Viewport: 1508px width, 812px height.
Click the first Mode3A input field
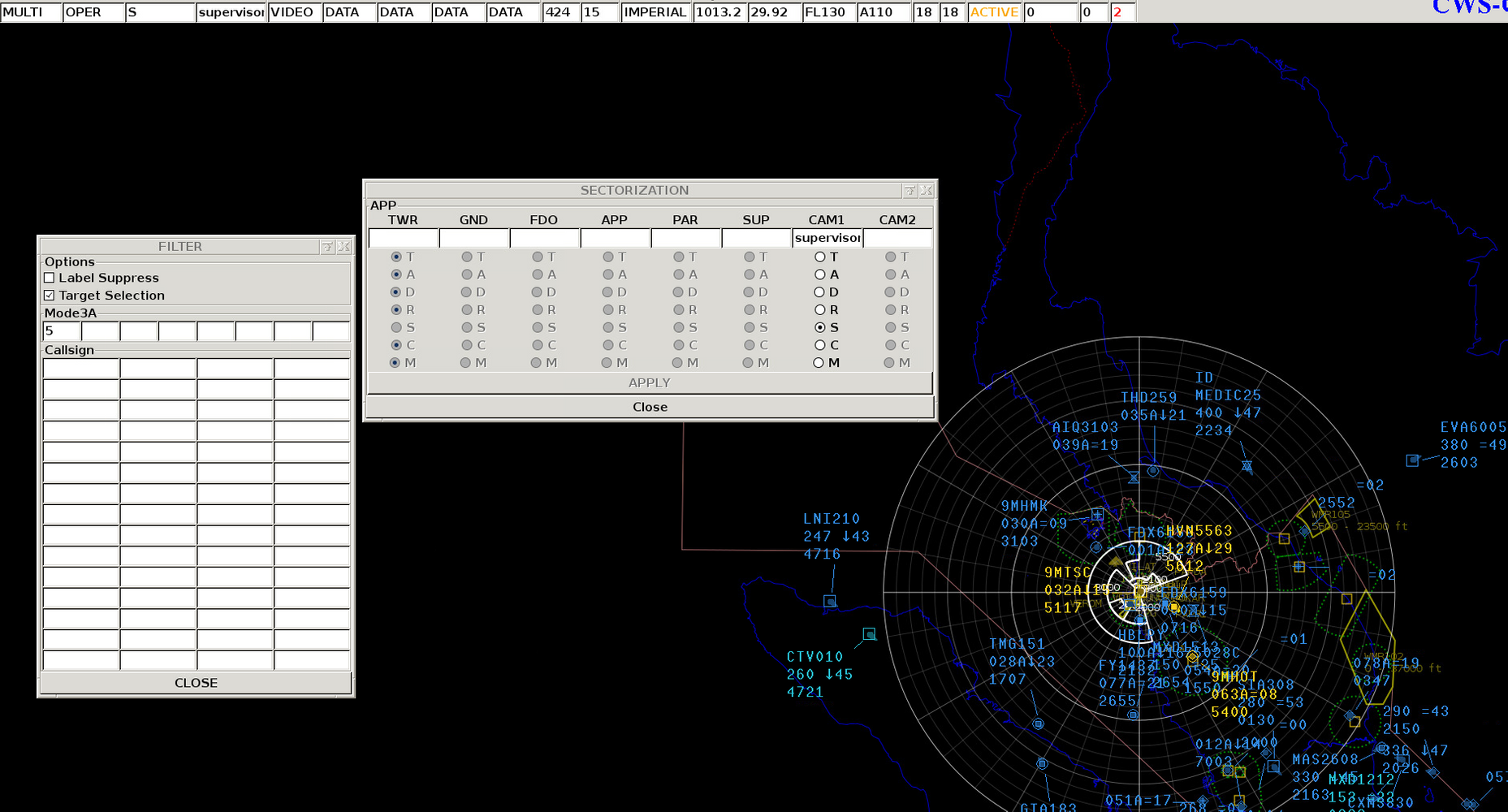61,331
